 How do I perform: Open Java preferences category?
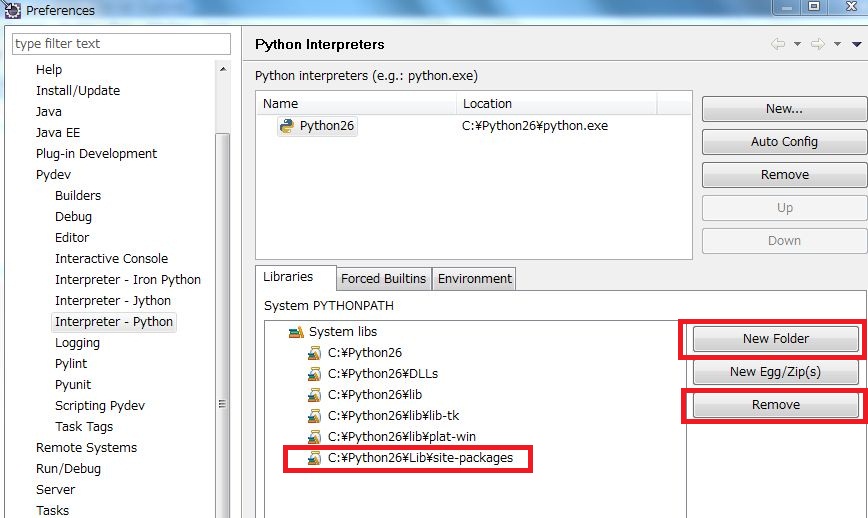click(49, 112)
